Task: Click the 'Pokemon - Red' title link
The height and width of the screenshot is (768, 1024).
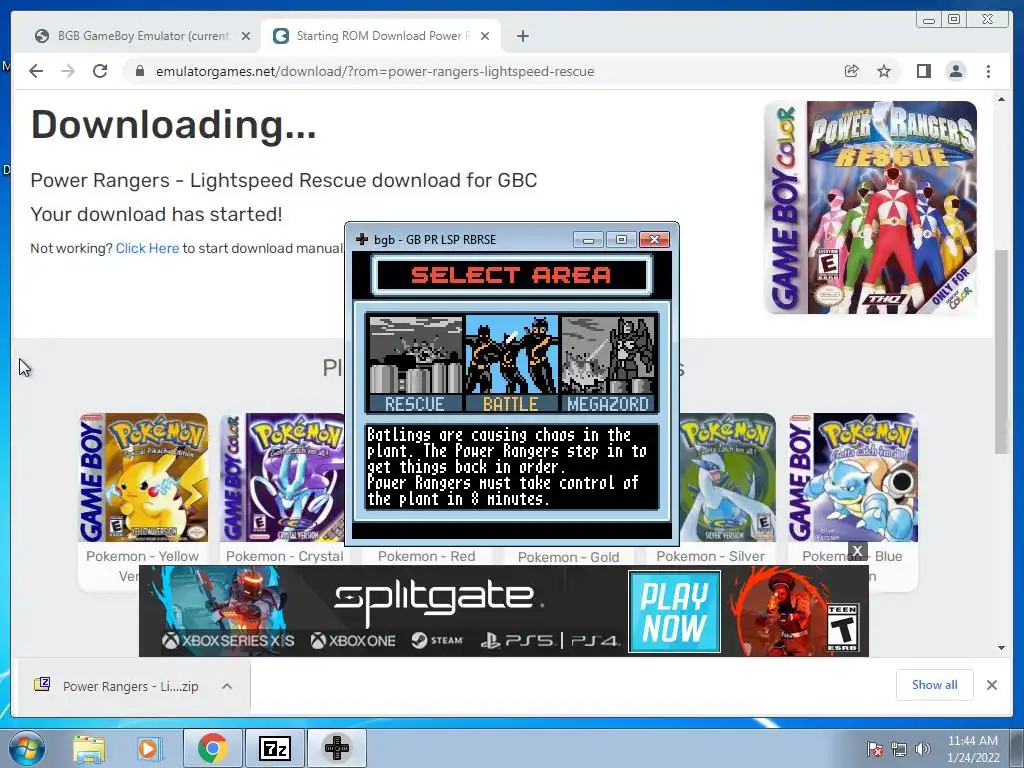Action: click(x=426, y=556)
